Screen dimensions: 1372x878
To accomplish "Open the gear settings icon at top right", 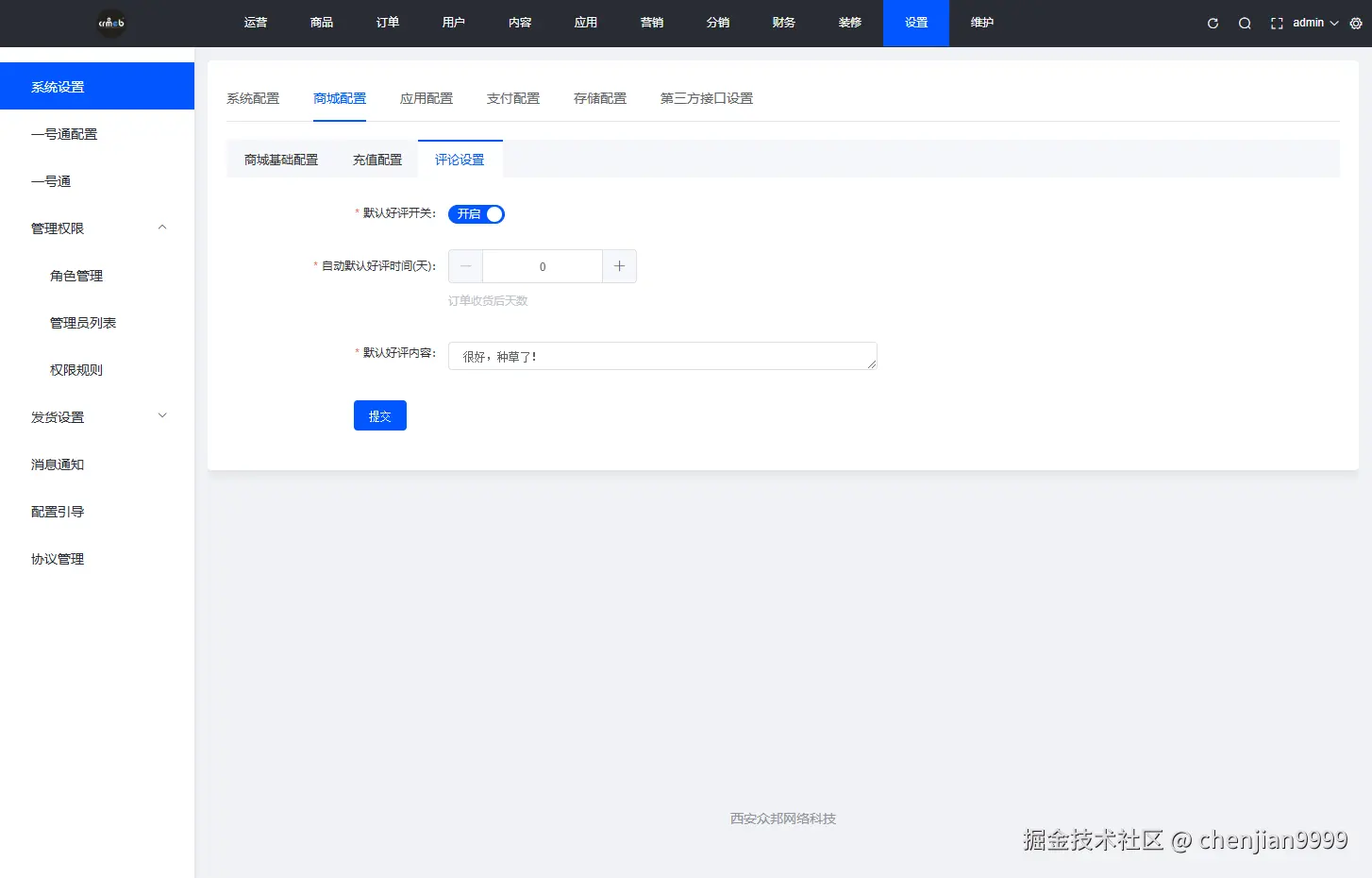I will click(x=1356, y=24).
